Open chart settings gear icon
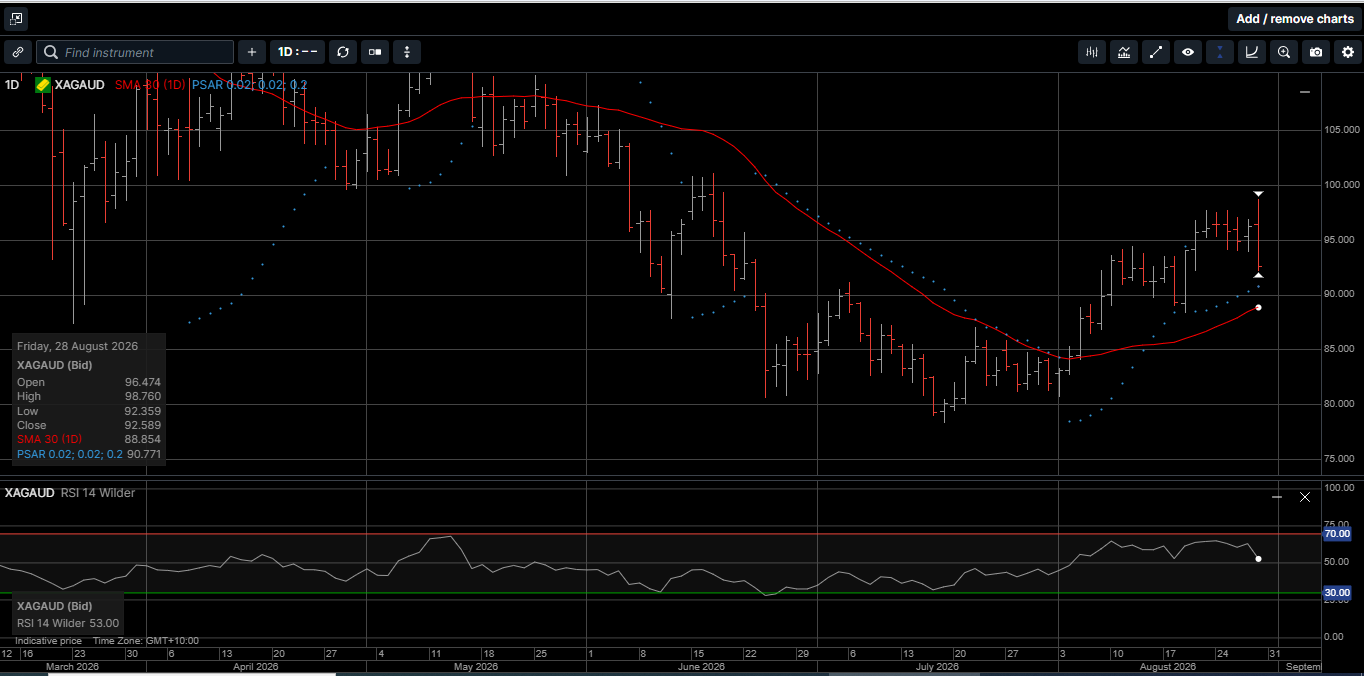This screenshot has height=676, width=1364. tap(1347, 52)
